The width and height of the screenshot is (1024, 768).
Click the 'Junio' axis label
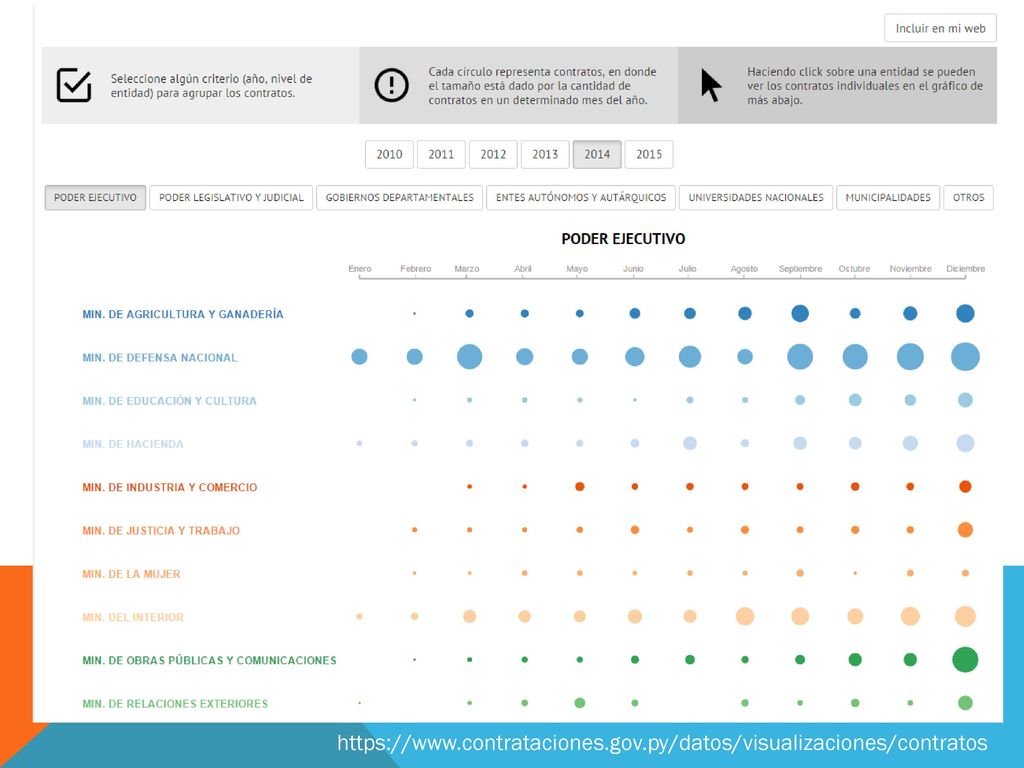(x=633, y=268)
